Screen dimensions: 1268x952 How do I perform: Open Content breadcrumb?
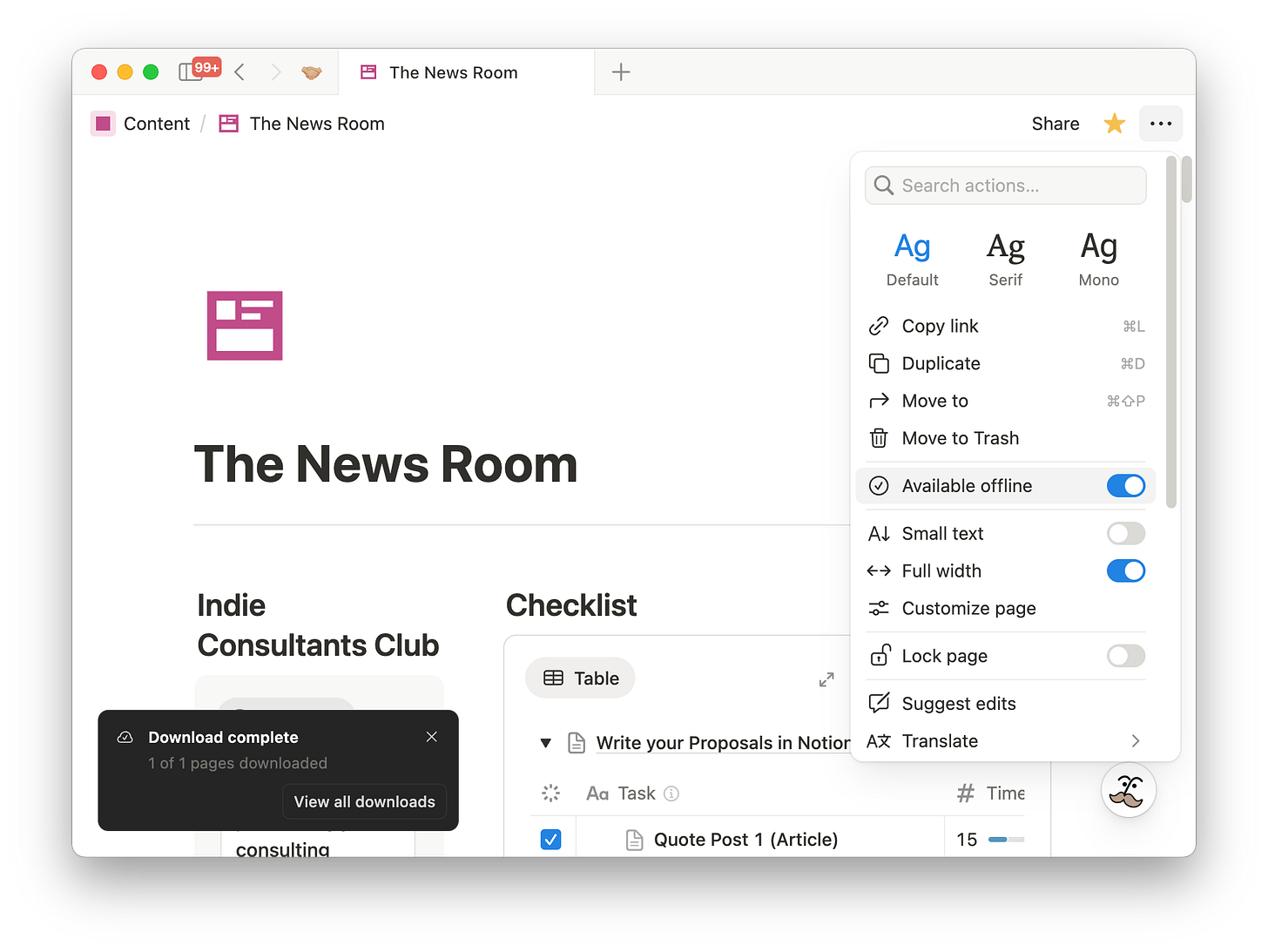[140, 124]
